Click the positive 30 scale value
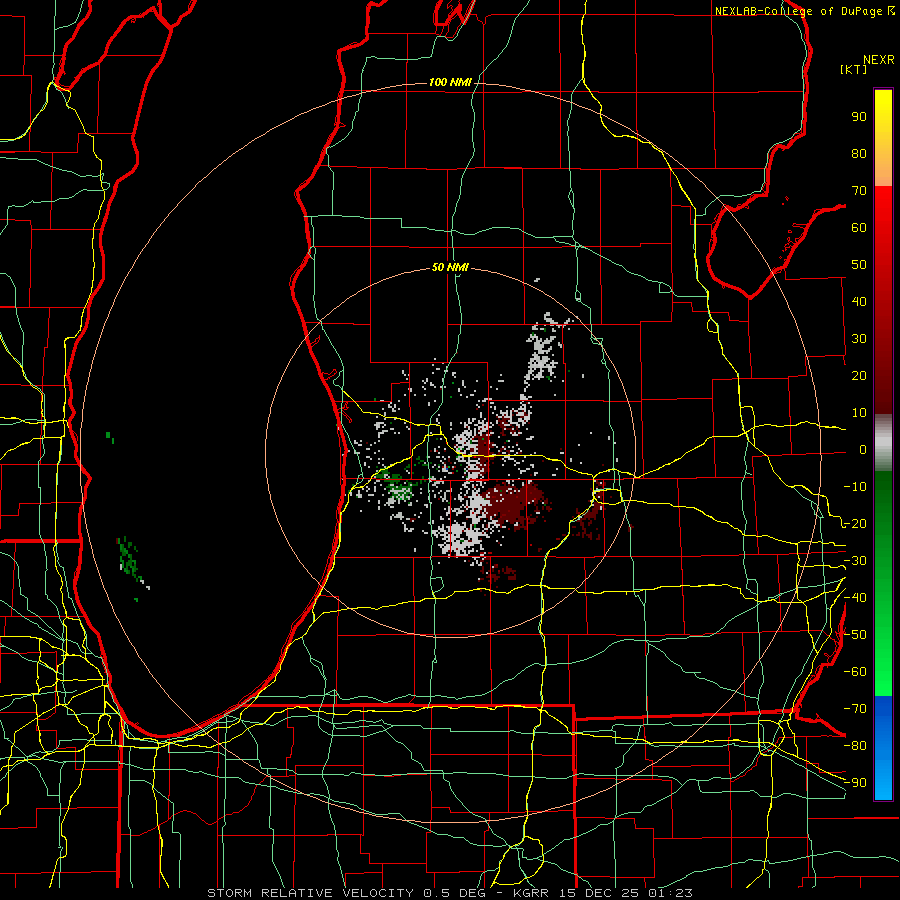This screenshot has height=900, width=900. coord(859,339)
